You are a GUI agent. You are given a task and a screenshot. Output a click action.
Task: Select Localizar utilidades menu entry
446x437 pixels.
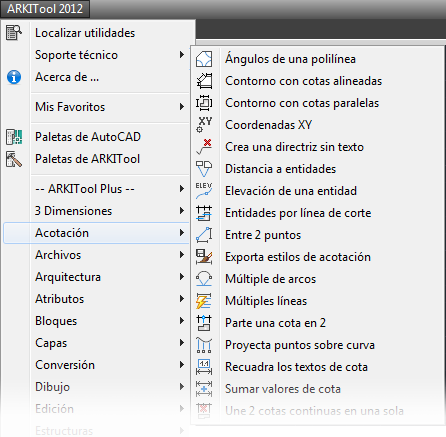pos(85,33)
